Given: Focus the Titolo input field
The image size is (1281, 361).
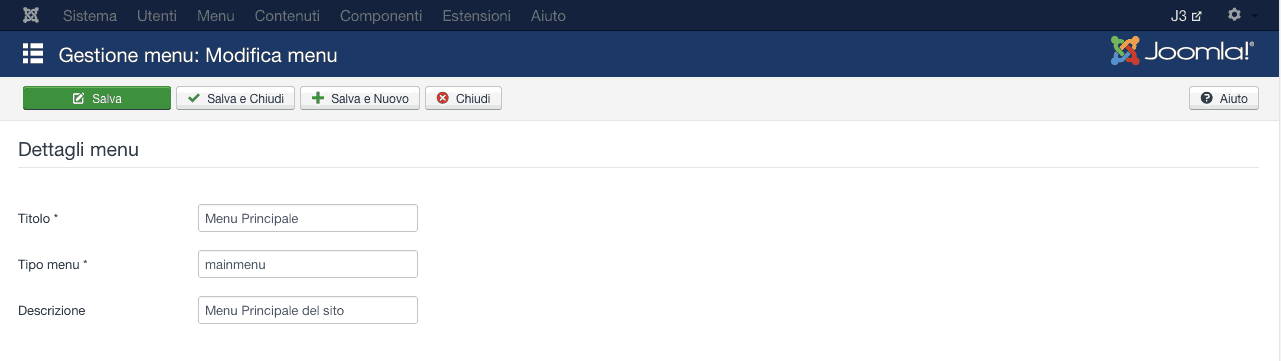Looking at the screenshot, I should [308, 218].
